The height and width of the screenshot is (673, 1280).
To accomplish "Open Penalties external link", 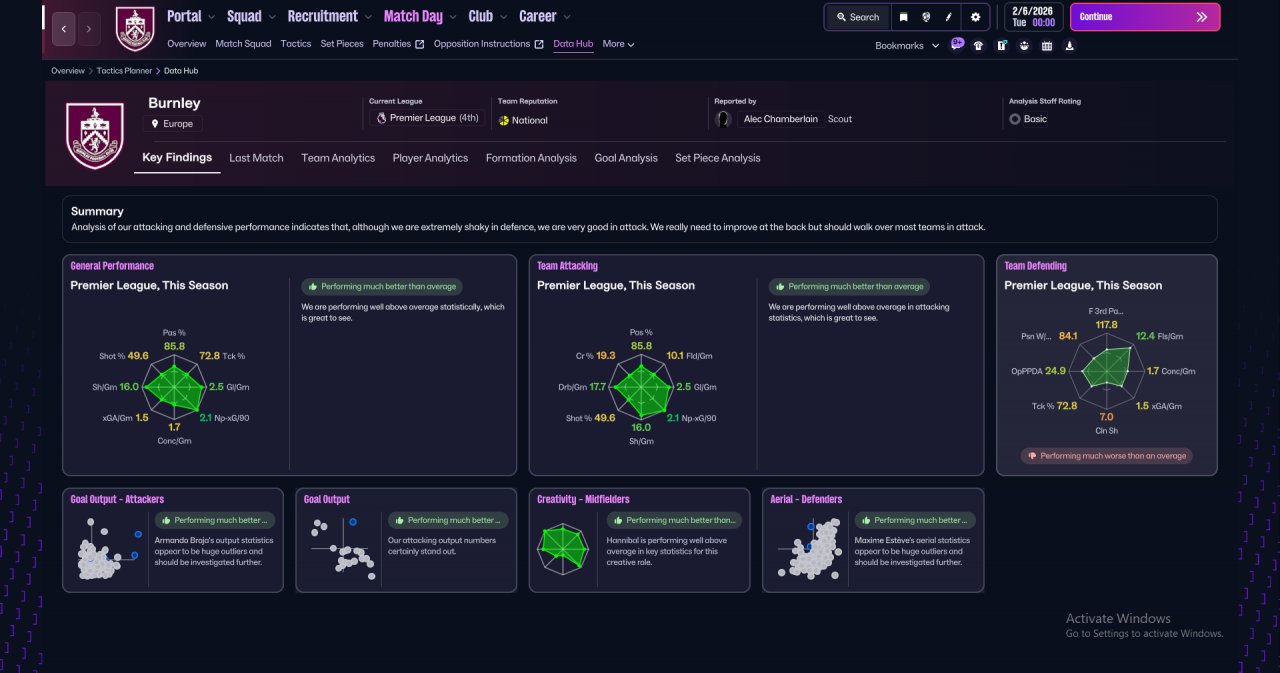I will [x=398, y=44].
